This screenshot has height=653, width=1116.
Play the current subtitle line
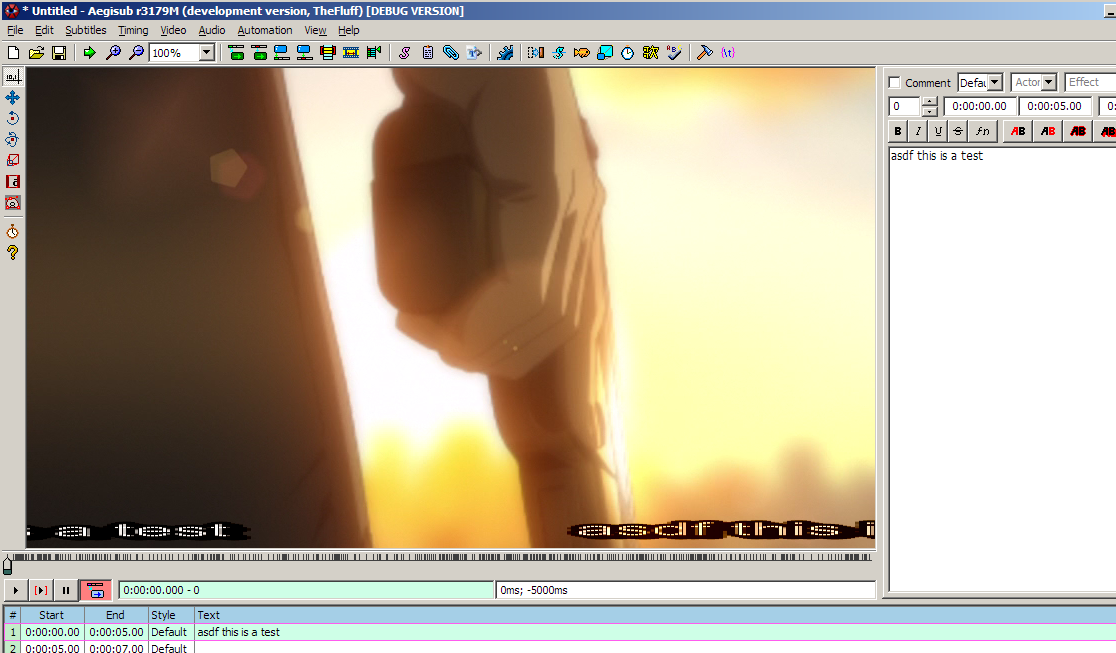[x=41, y=590]
